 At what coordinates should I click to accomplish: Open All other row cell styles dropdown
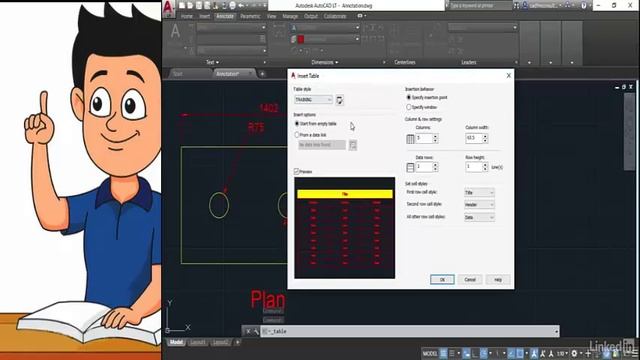click(x=479, y=217)
